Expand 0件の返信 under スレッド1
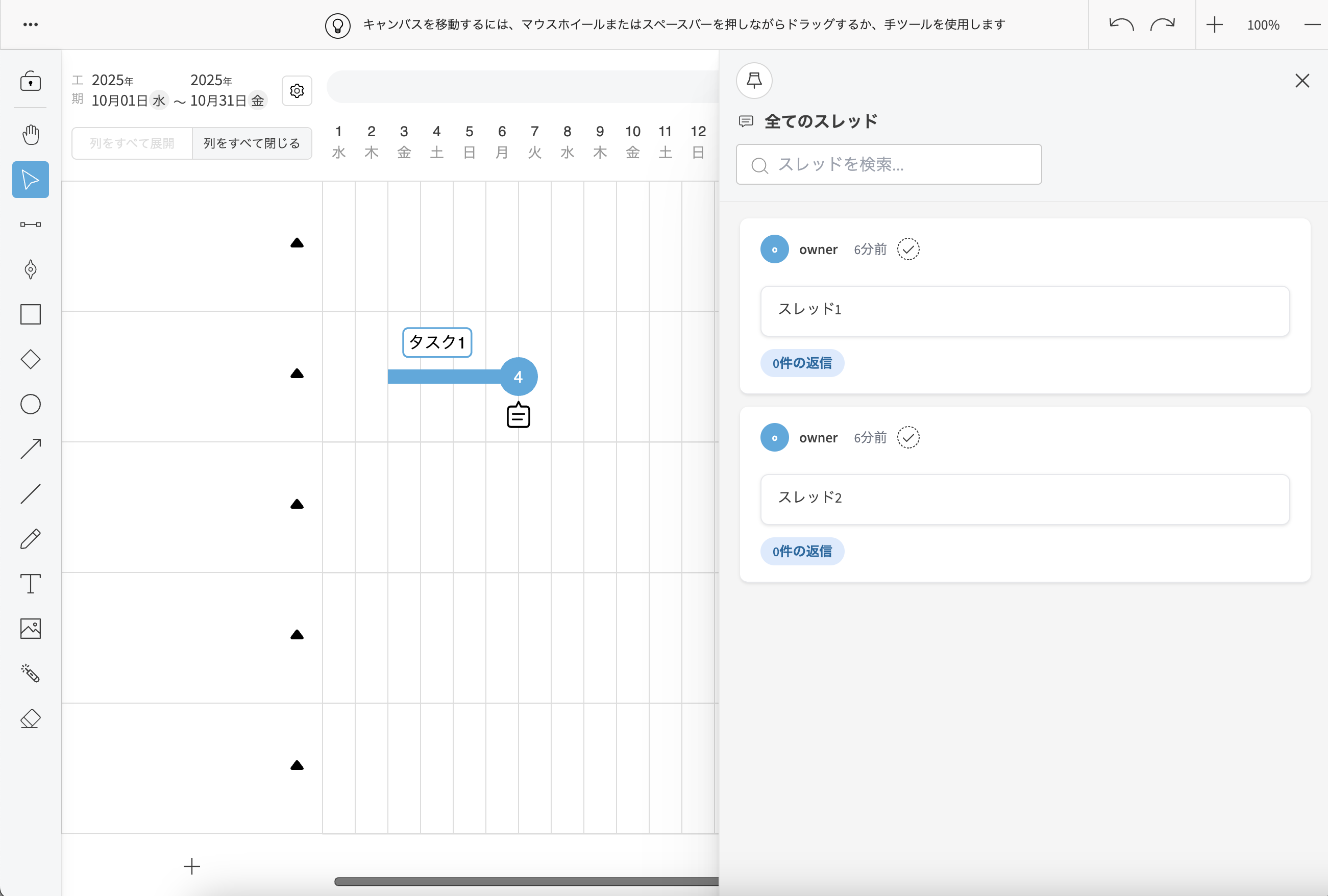The height and width of the screenshot is (896, 1328). pos(802,363)
